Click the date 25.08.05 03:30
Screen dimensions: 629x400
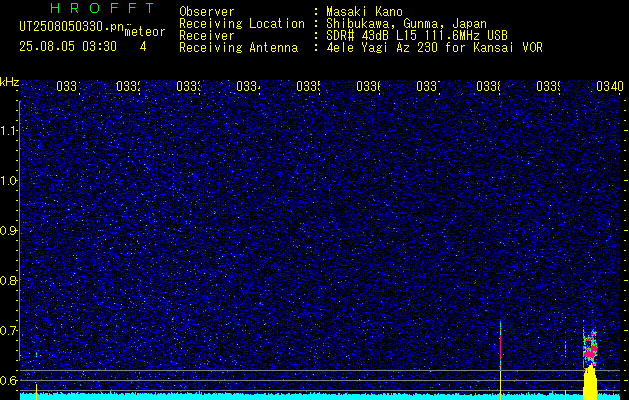68,47
